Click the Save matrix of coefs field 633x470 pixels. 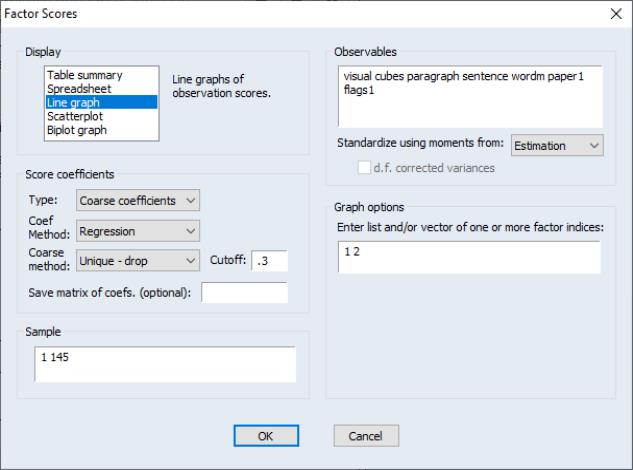click(244, 292)
